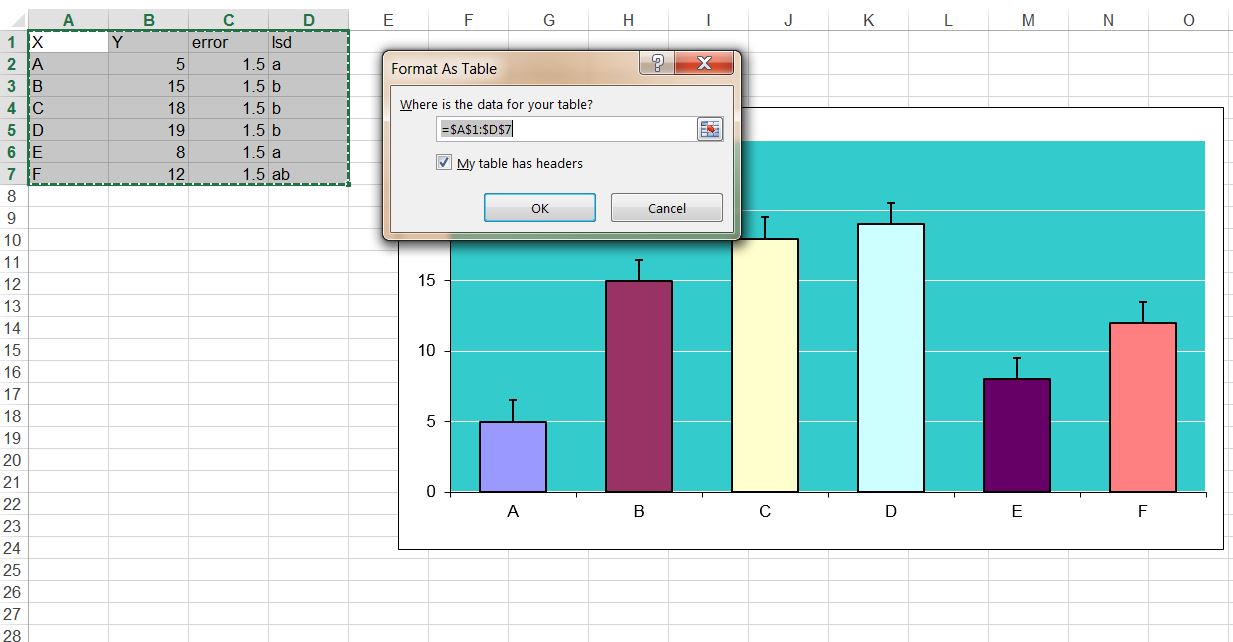The width and height of the screenshot is (1233, 642).
Task: Select row 7 header
Action: click(x=11, y=174)
